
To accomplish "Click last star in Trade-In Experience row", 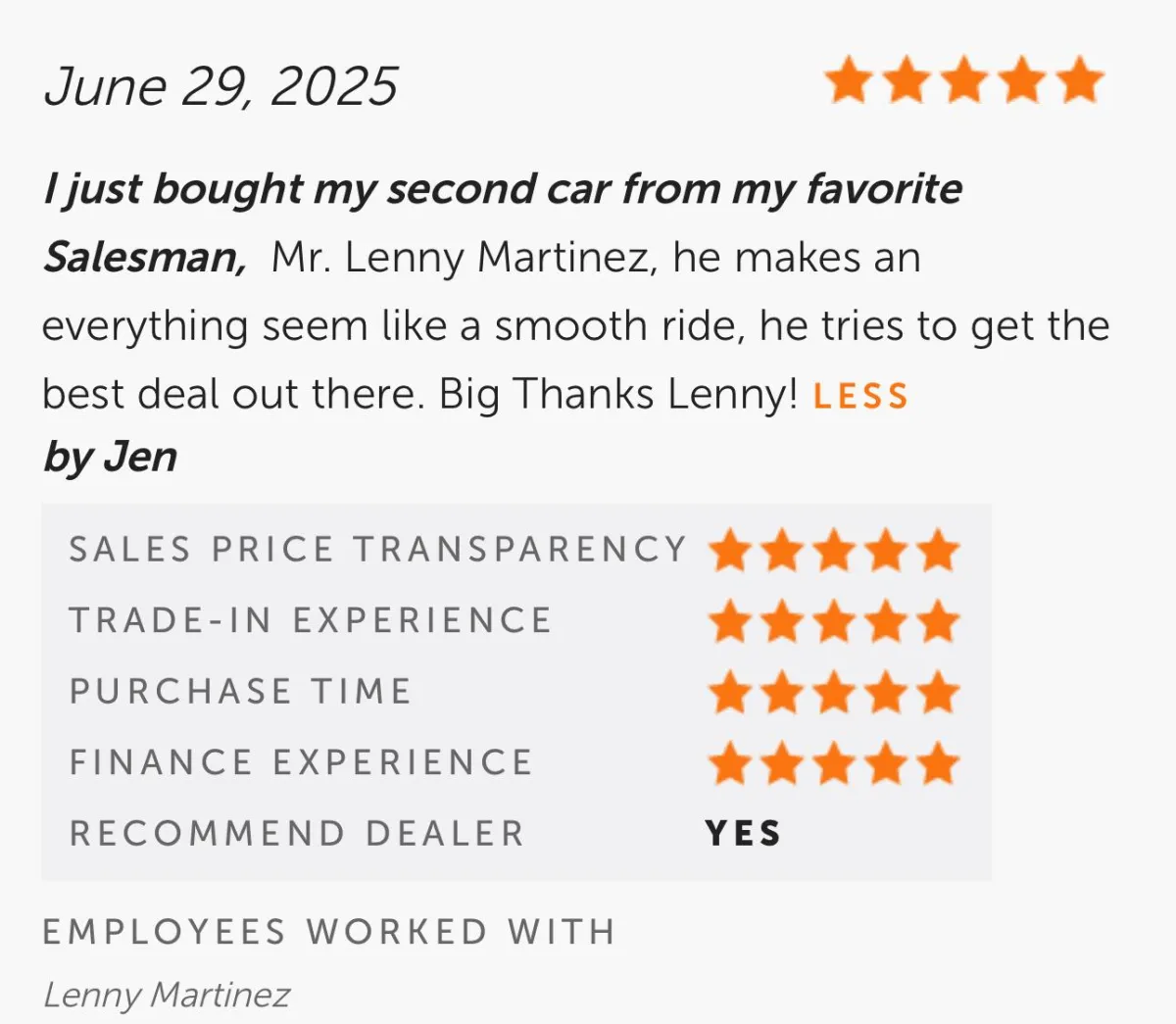I will 939,621.
